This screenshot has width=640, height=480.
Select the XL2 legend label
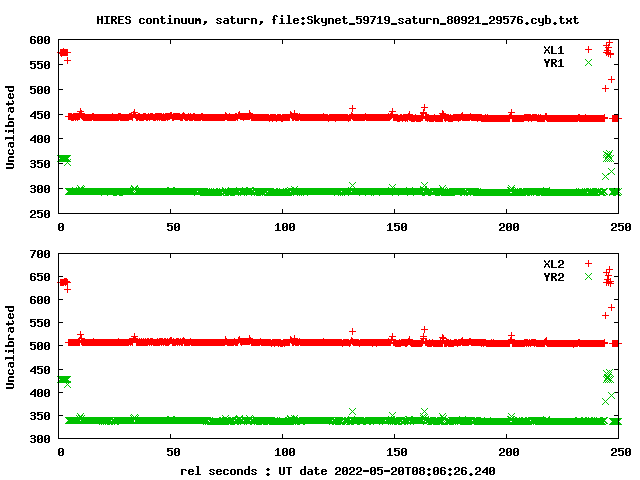coord(553,264)
